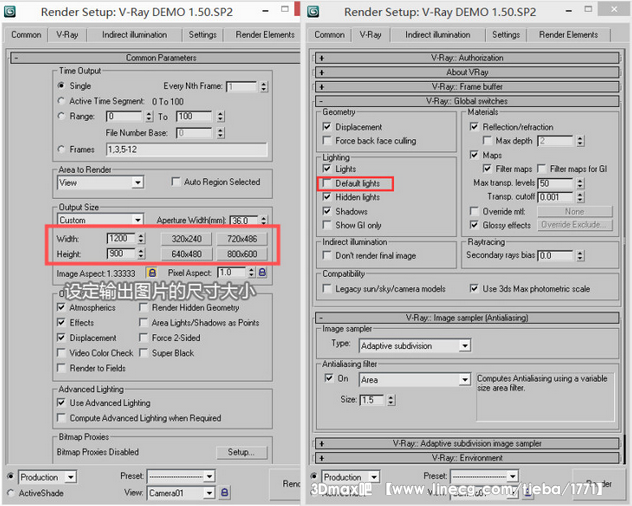632x506 pixels.
Task: Click the Image Aspect lock icon
Action: [x=152, y=273]
